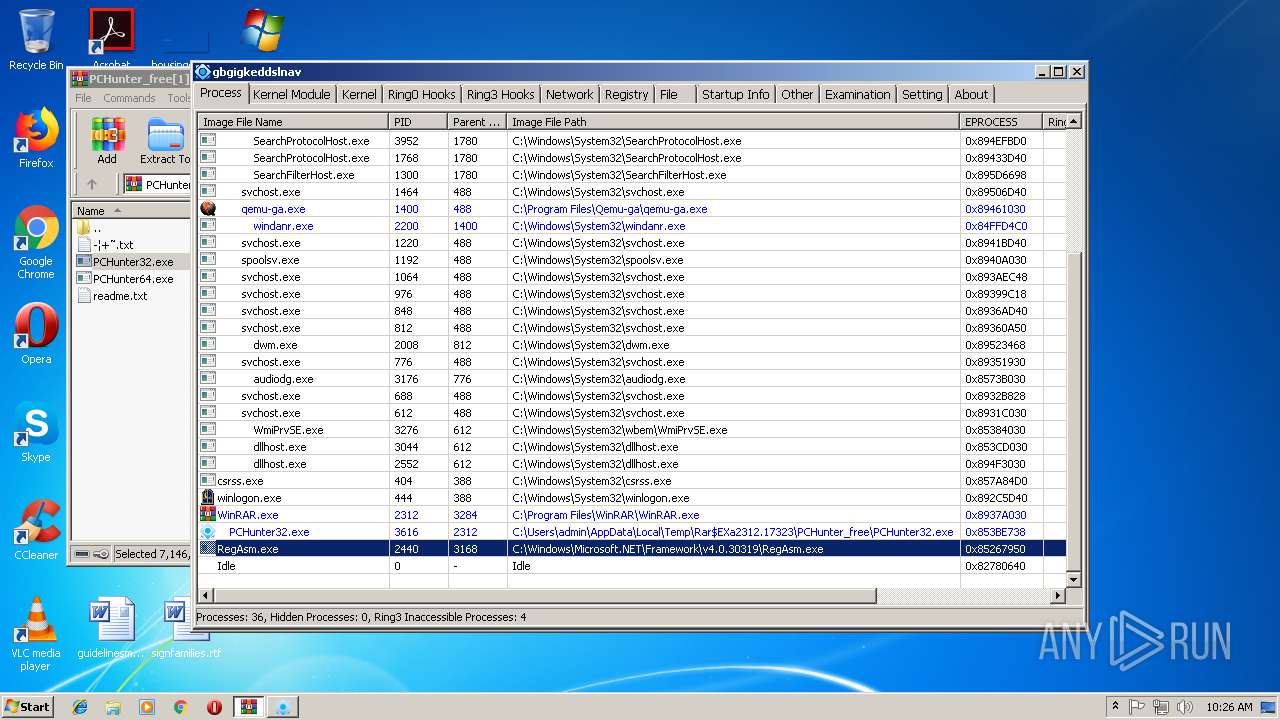Sort by Image File Path column

click(733, 122)
